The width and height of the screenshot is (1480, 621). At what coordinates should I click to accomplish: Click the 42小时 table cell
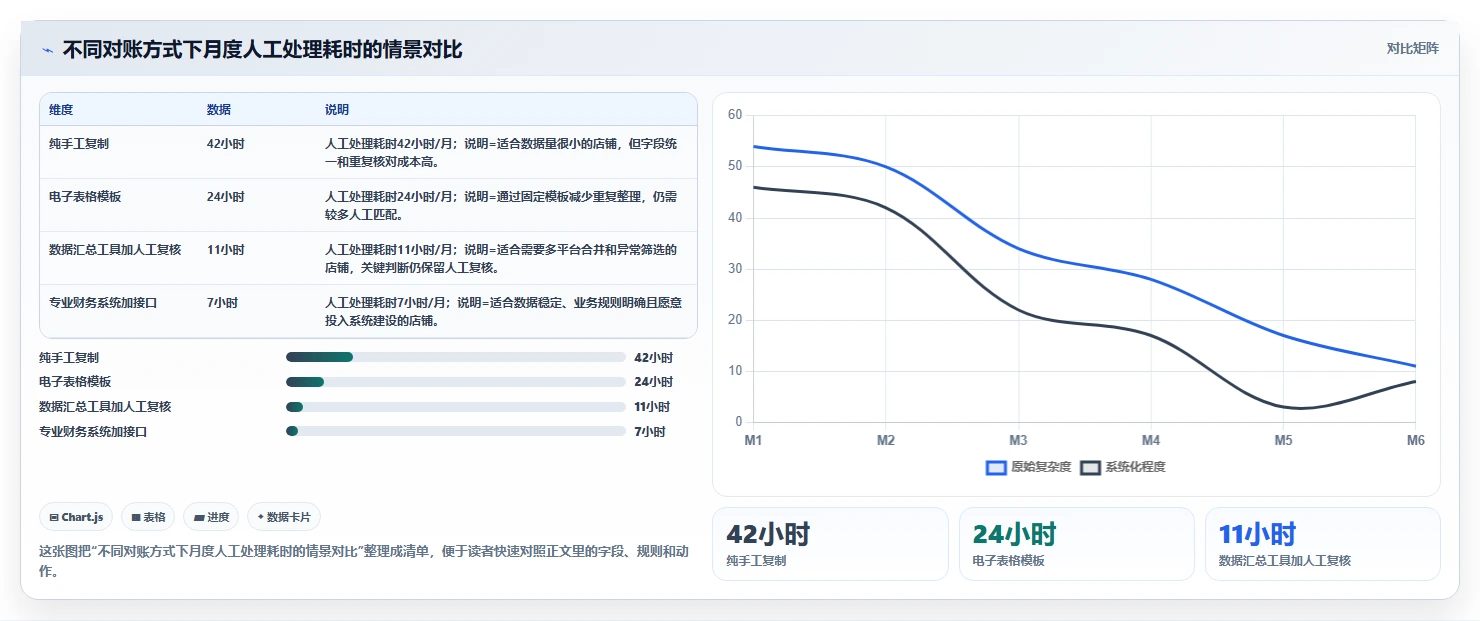pos(225,143)
